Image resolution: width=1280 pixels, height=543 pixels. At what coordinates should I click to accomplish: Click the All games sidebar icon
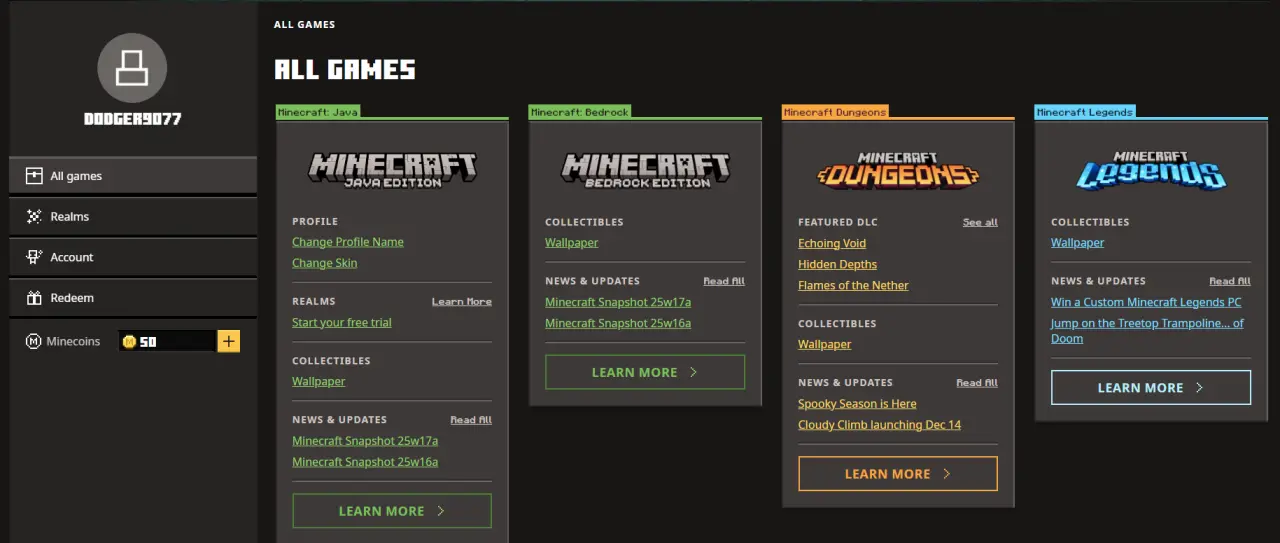34,176
